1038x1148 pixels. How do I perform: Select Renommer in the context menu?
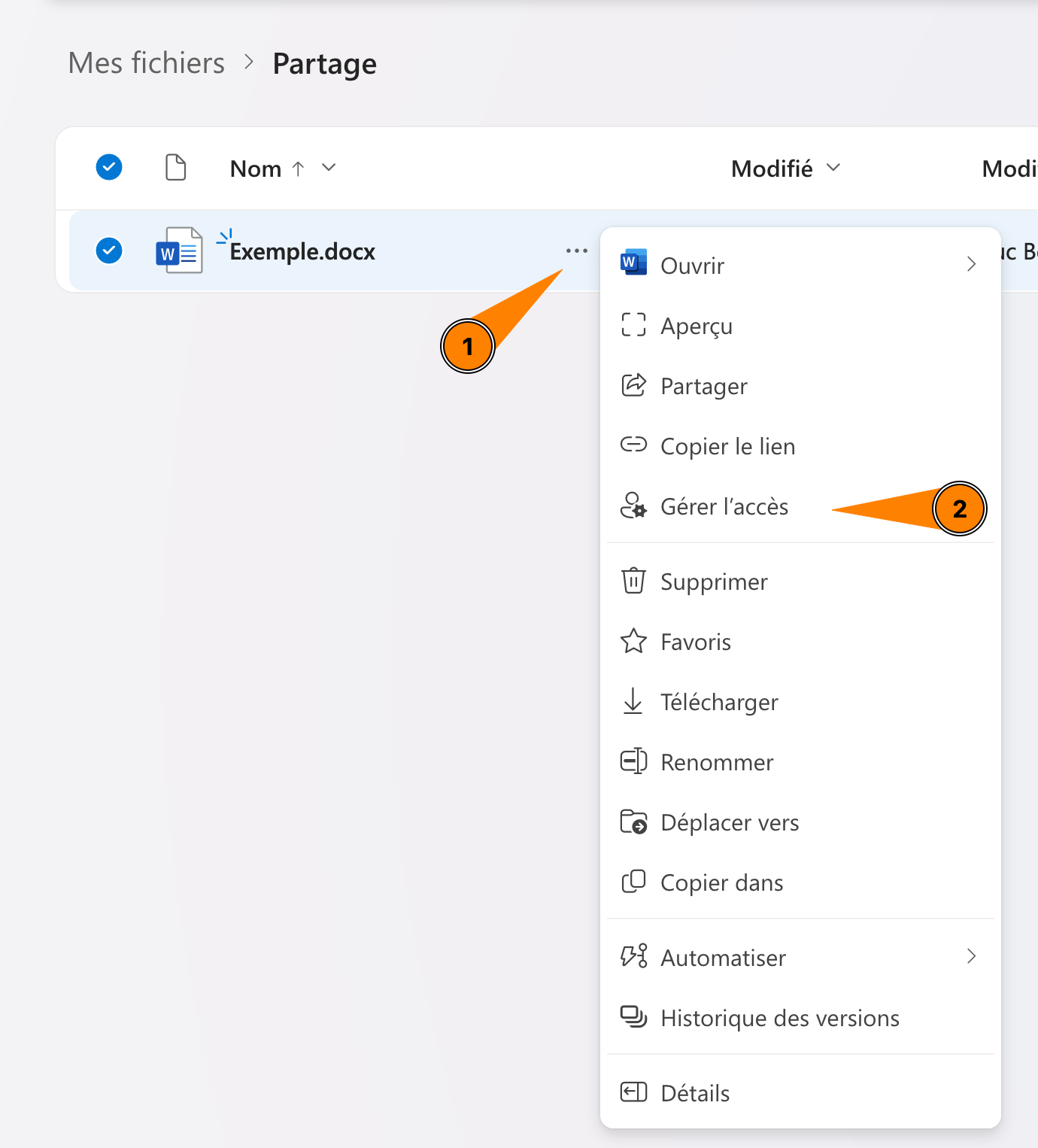click(716, 763)
